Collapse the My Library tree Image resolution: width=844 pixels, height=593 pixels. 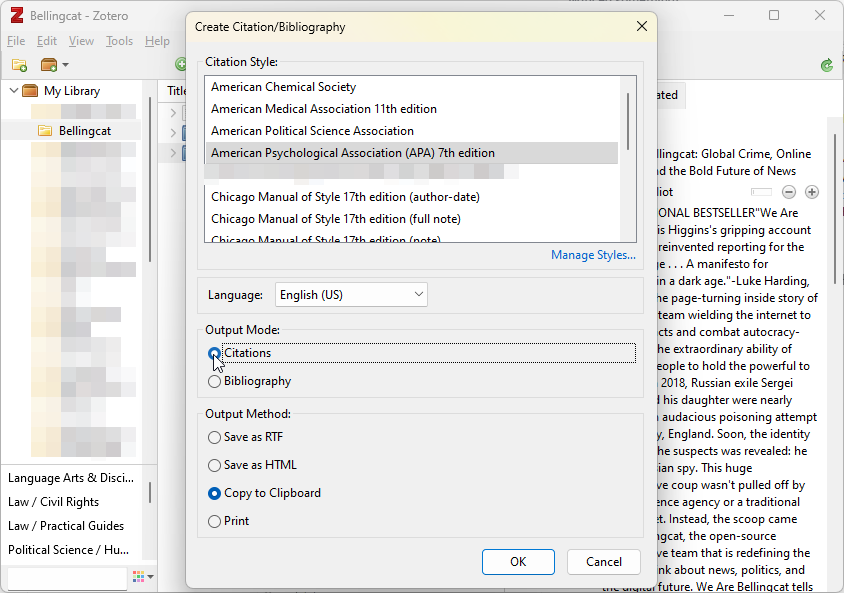(14, 91)
